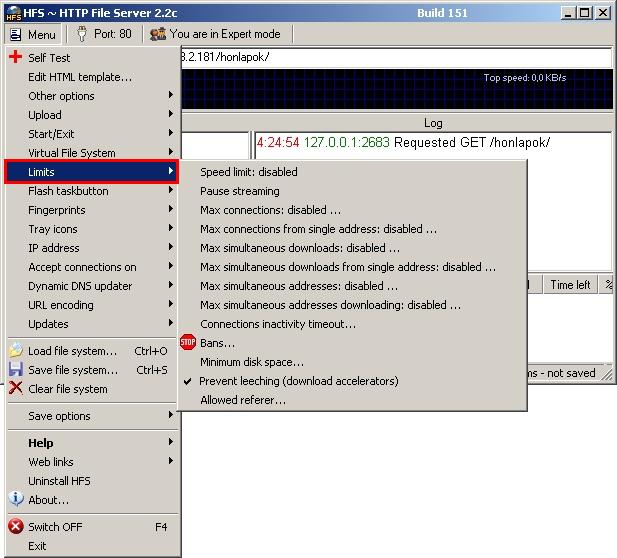
Task: Expand Other options submenu
Action: [x=92, y=96]
